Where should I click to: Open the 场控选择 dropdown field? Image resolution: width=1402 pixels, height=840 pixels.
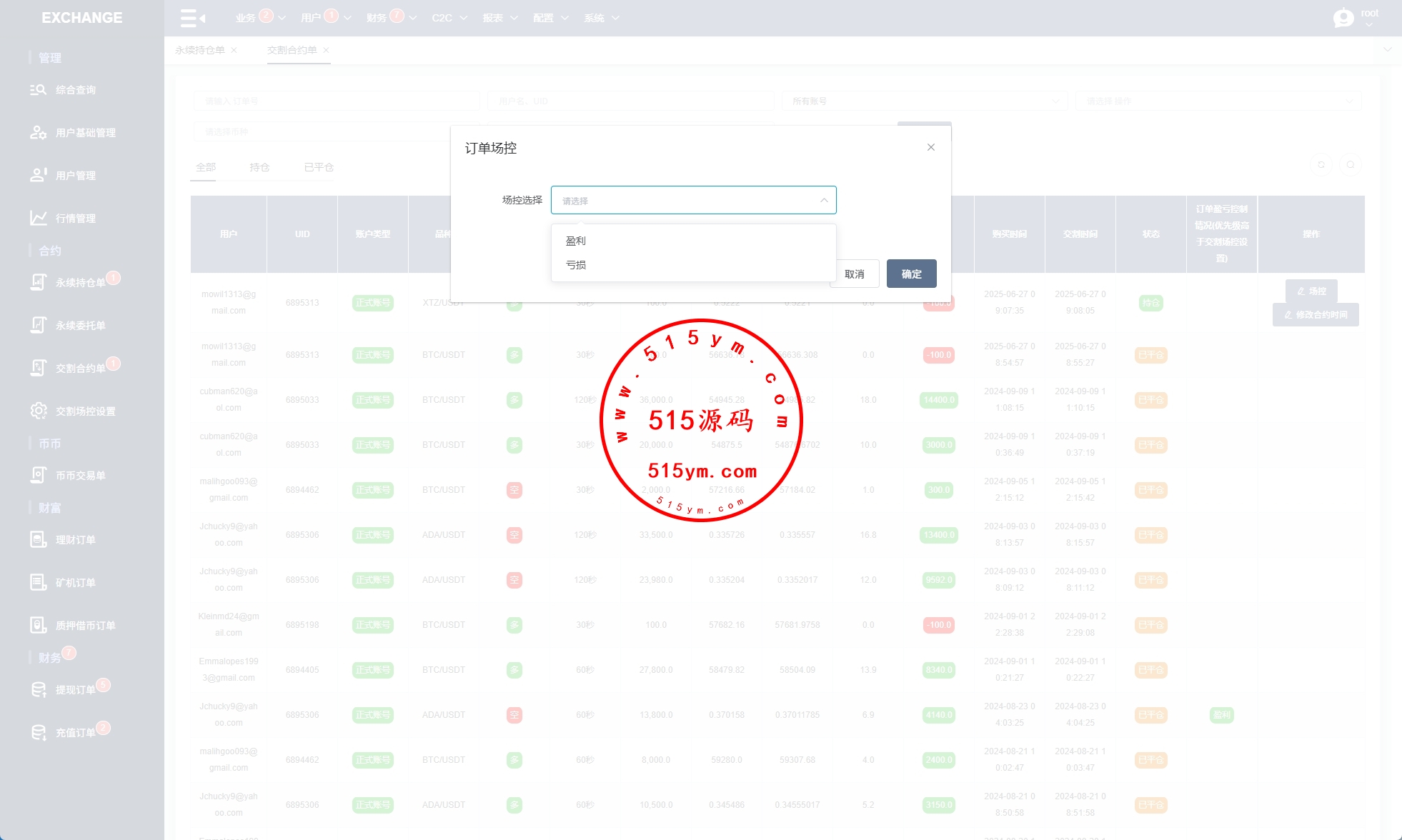tap(692, 200)
